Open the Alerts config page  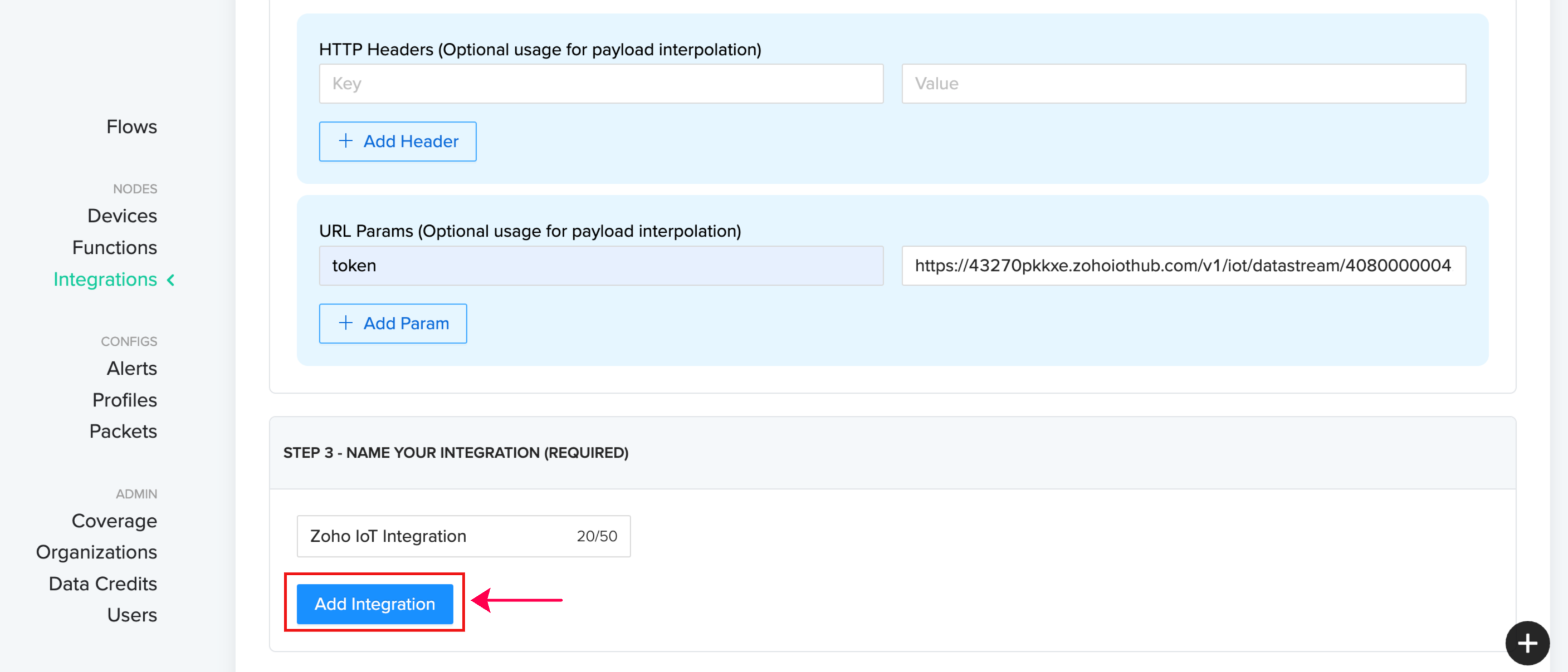coord(131,369)
